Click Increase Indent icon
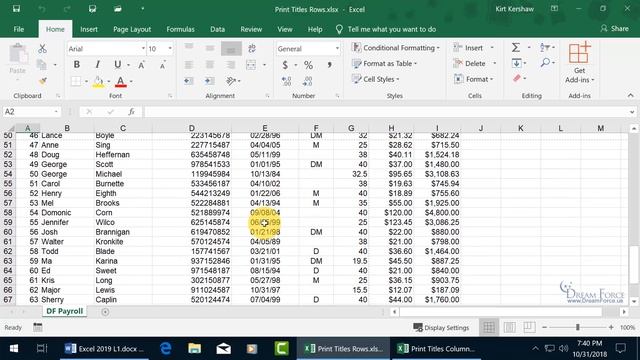The width and height of the screenshot is (640, 360). pos(210,81)
